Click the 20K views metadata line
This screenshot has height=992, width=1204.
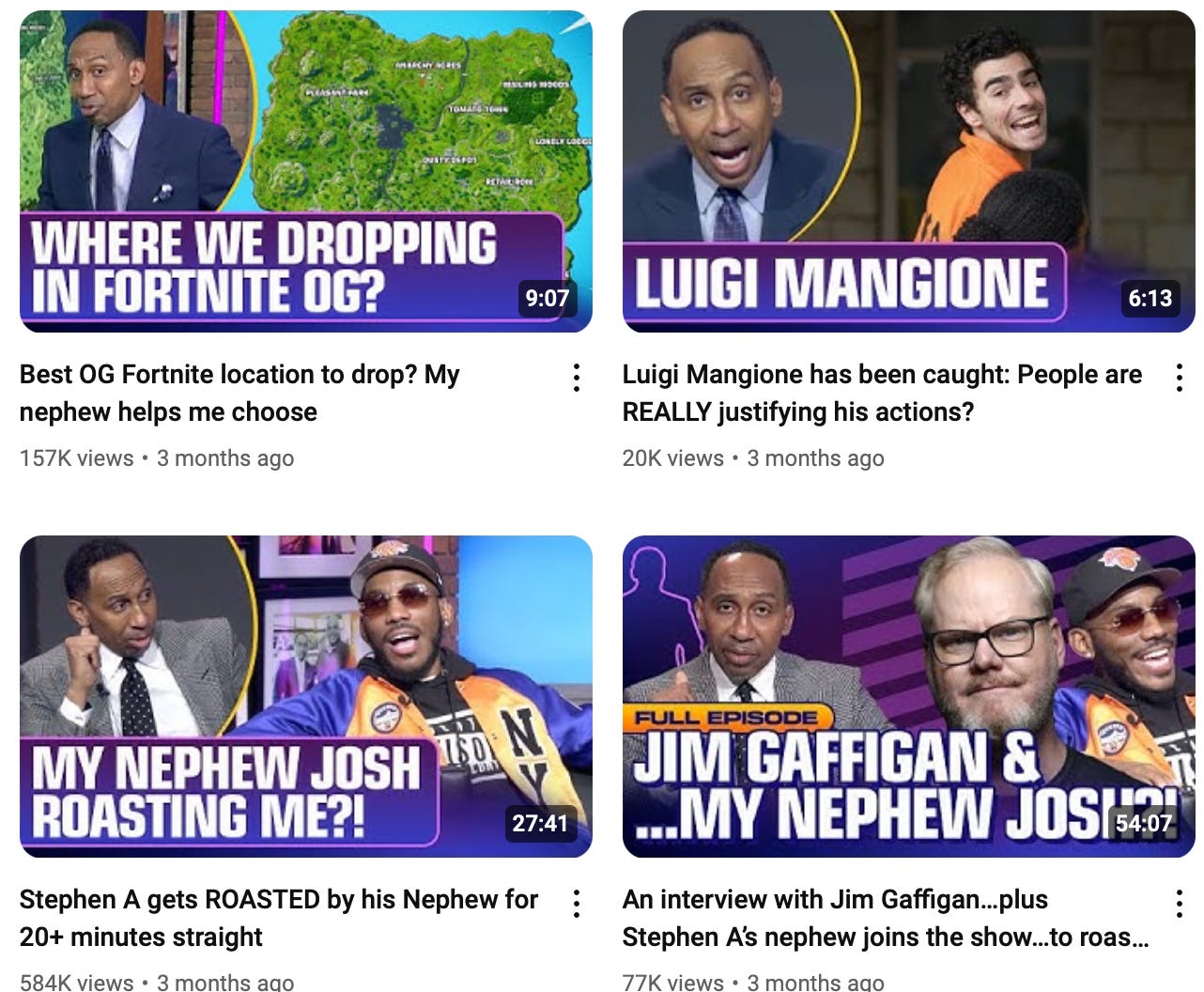[753, 458]
